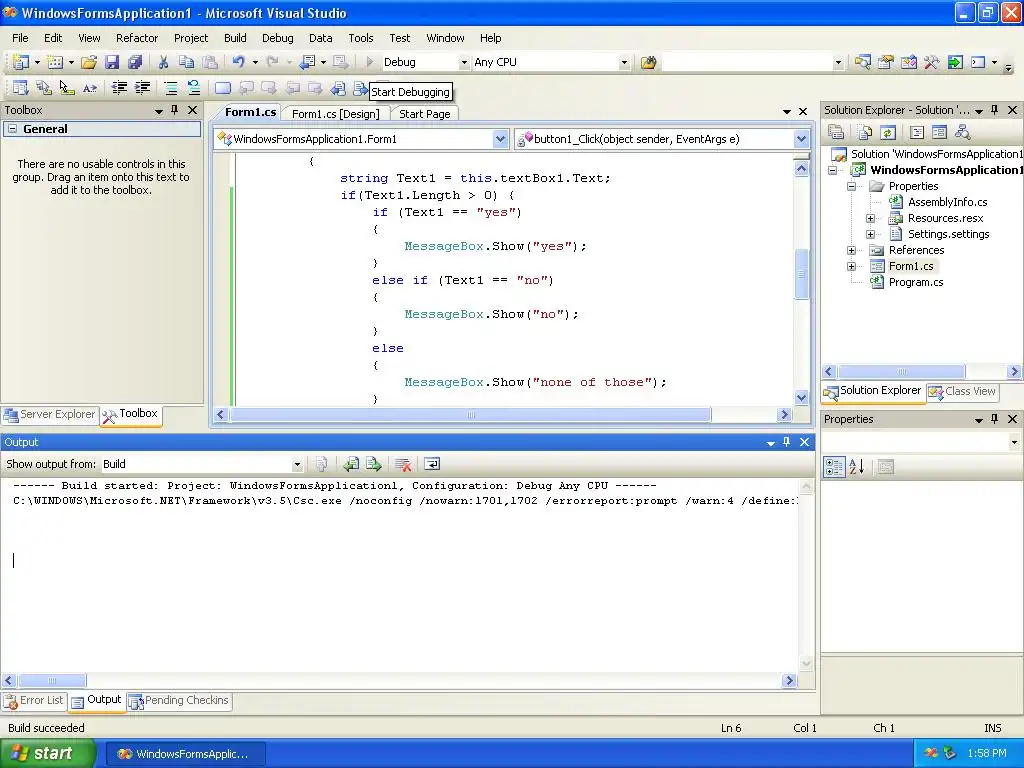Open the Pending Checkins tab

point(180,701)
